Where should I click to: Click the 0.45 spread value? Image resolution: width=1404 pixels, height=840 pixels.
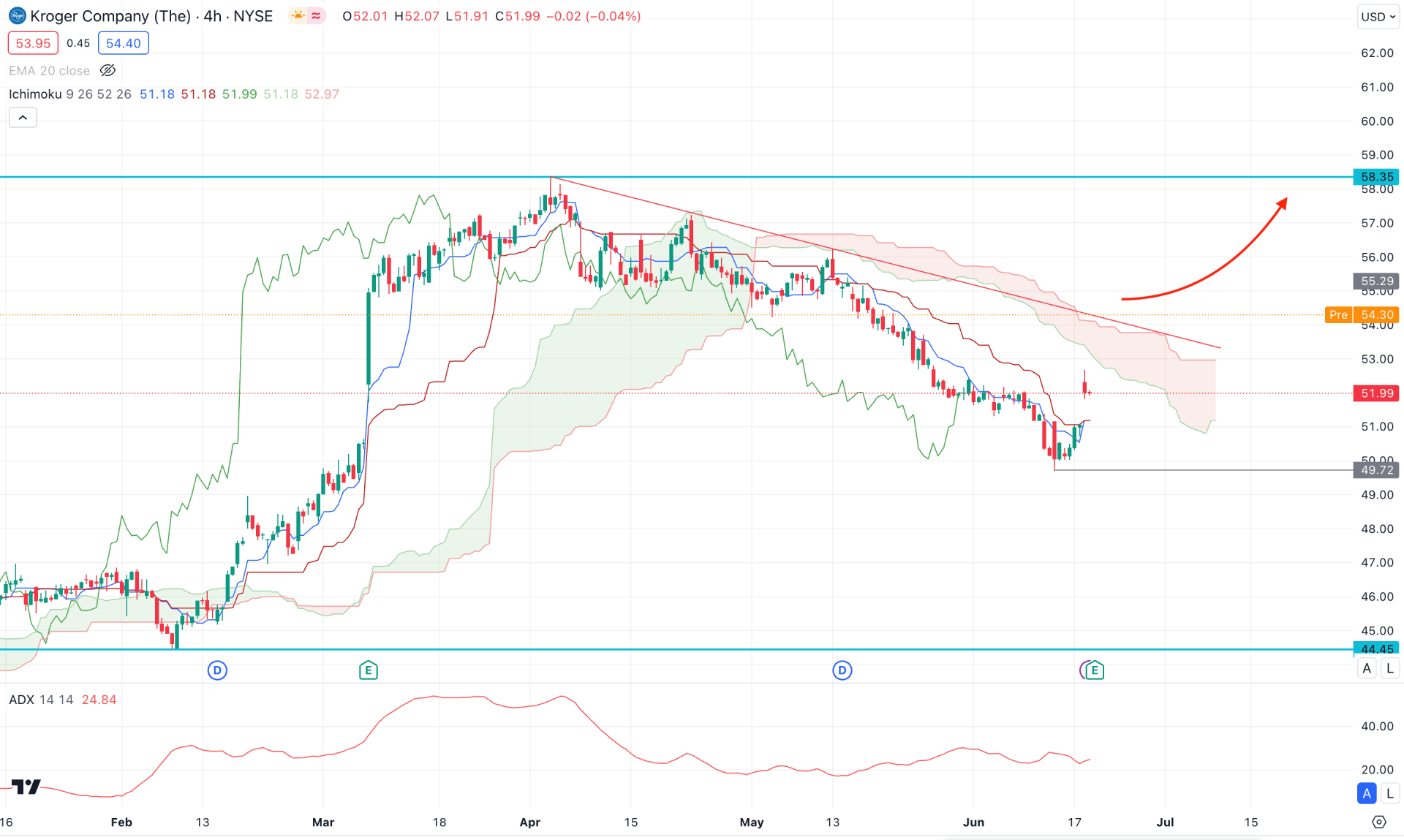tap(78, 43)
